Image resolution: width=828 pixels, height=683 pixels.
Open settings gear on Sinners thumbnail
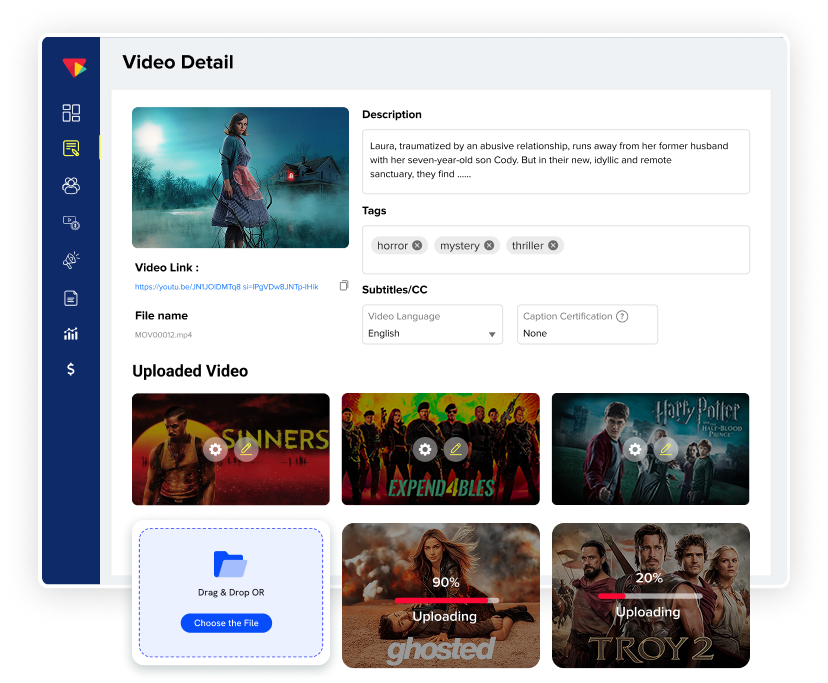coord(215,449)
